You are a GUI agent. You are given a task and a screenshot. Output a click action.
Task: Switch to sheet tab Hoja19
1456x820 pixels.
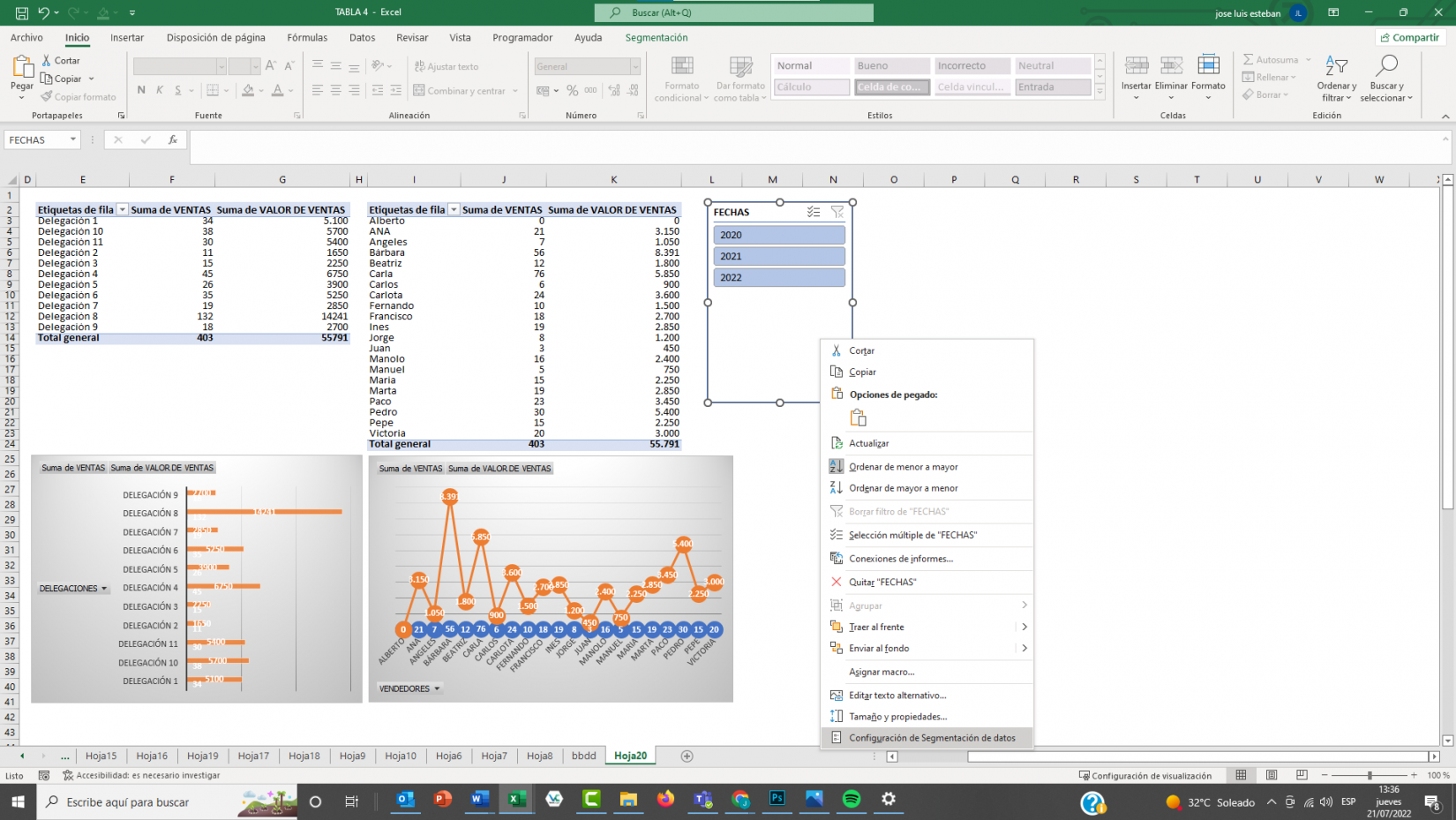pyautogui.click(x=202, y=756)
